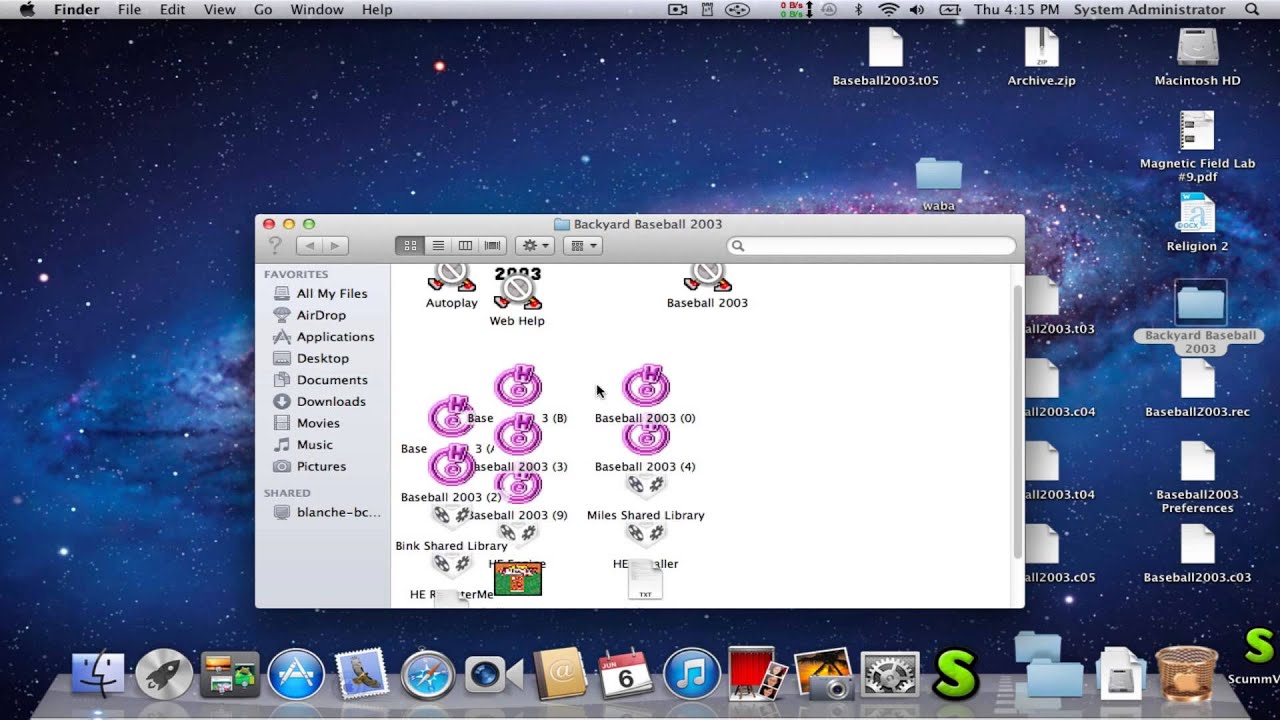The width and height of the screenshot is (1280, 720).
Task: Open the Action gear dropdown in Finder toolbar
Action: click(x=534, y=245)
